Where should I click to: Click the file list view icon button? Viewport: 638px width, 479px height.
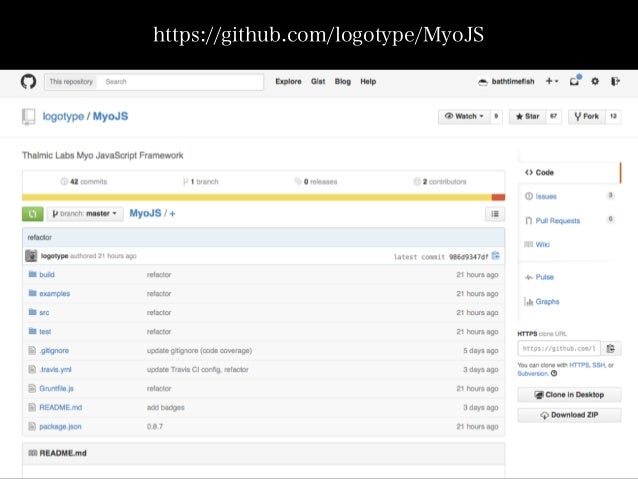click(x=495, y=214)
